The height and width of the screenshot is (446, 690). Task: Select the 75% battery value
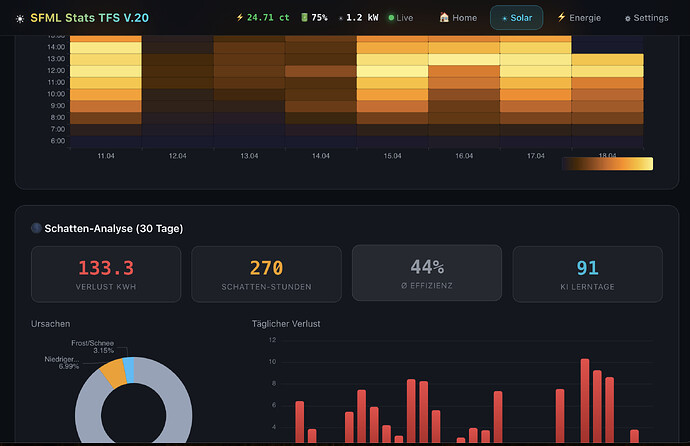coord(319,18)
